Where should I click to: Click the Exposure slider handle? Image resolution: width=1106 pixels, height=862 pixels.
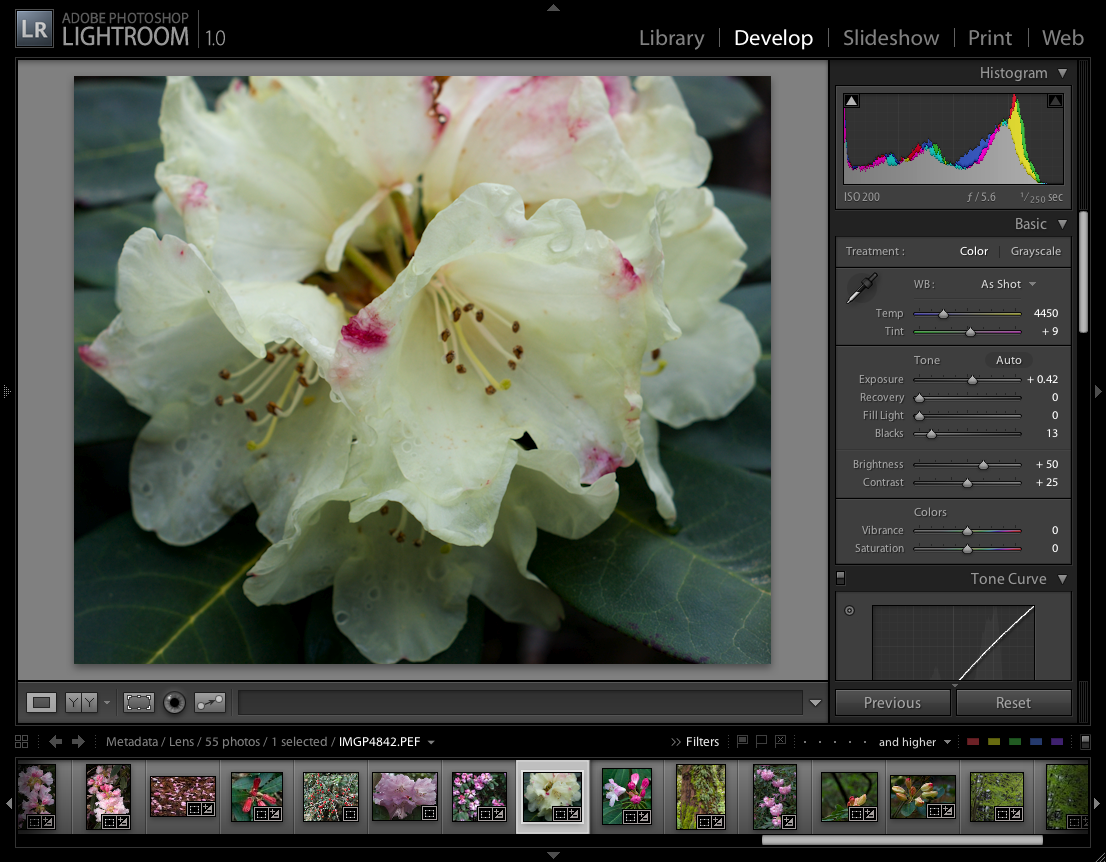(x=972, y=380)
